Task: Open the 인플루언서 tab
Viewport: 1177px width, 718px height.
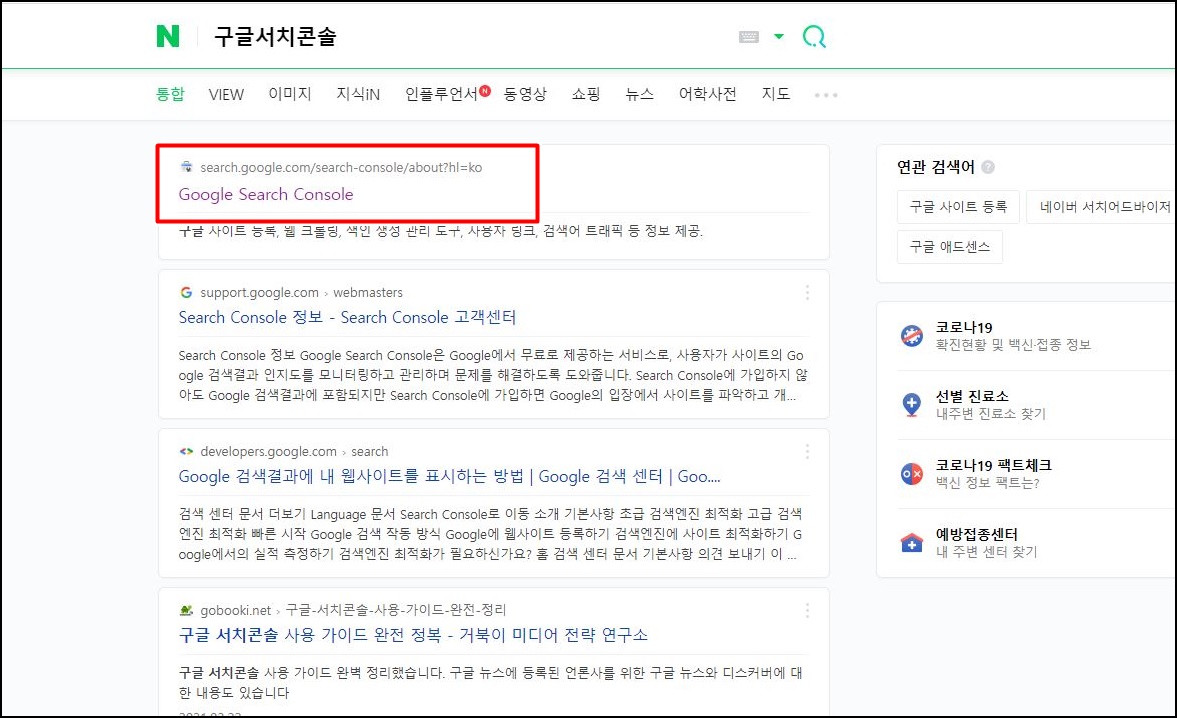Action: coord(441,94)
